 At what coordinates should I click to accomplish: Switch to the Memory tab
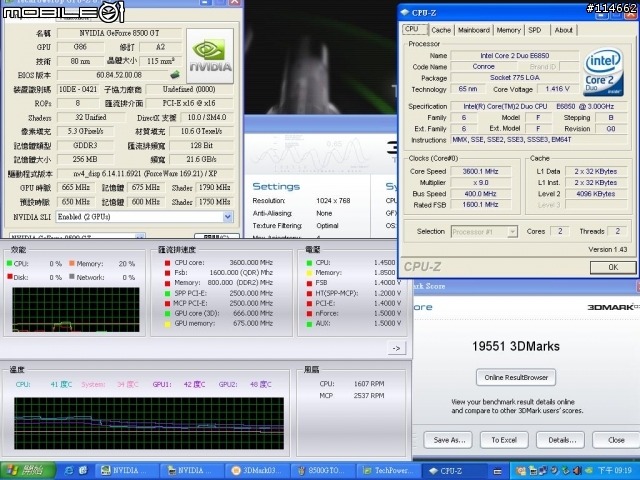point(509,30)
